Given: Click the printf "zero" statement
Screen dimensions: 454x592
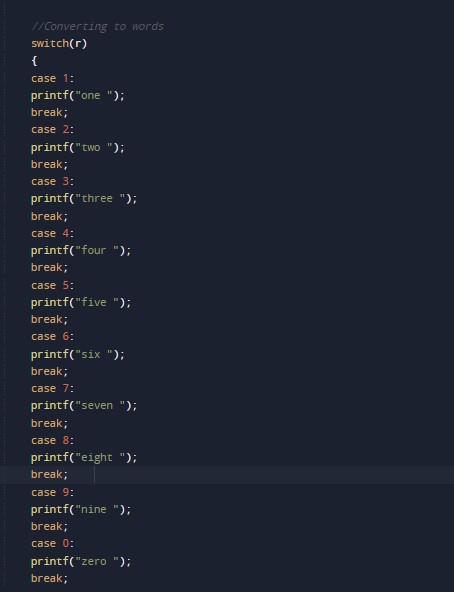Looking at the screenshot, I should pyautogui.click(x=81, y=561).
